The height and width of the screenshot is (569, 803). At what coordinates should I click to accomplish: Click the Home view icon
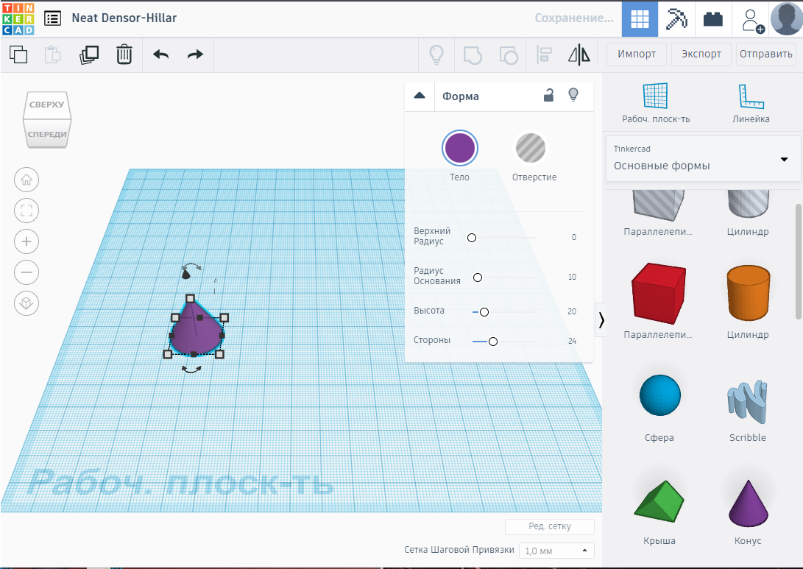point(27,180)
